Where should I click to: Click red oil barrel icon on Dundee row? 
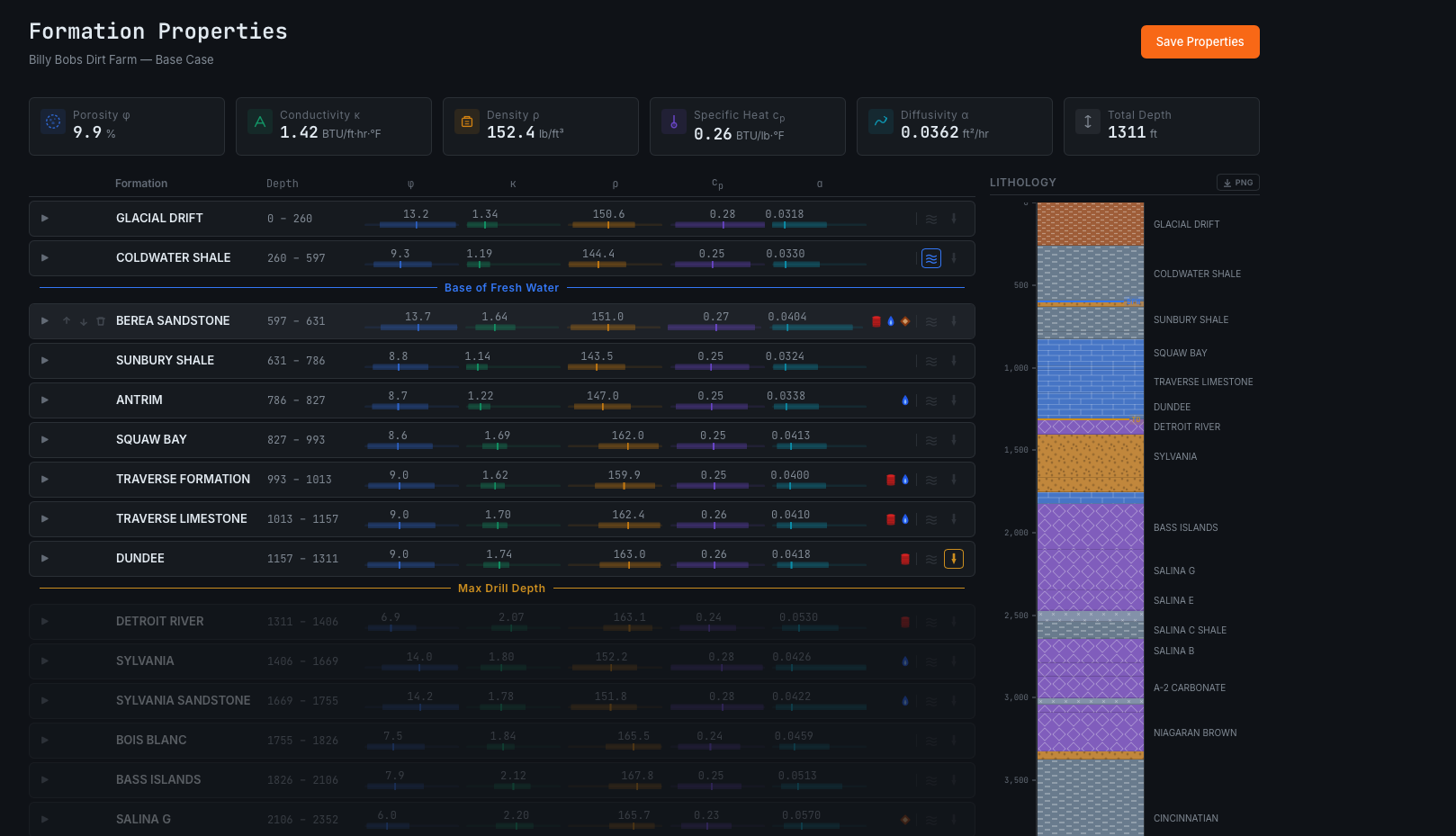click(x=905, y=559)
